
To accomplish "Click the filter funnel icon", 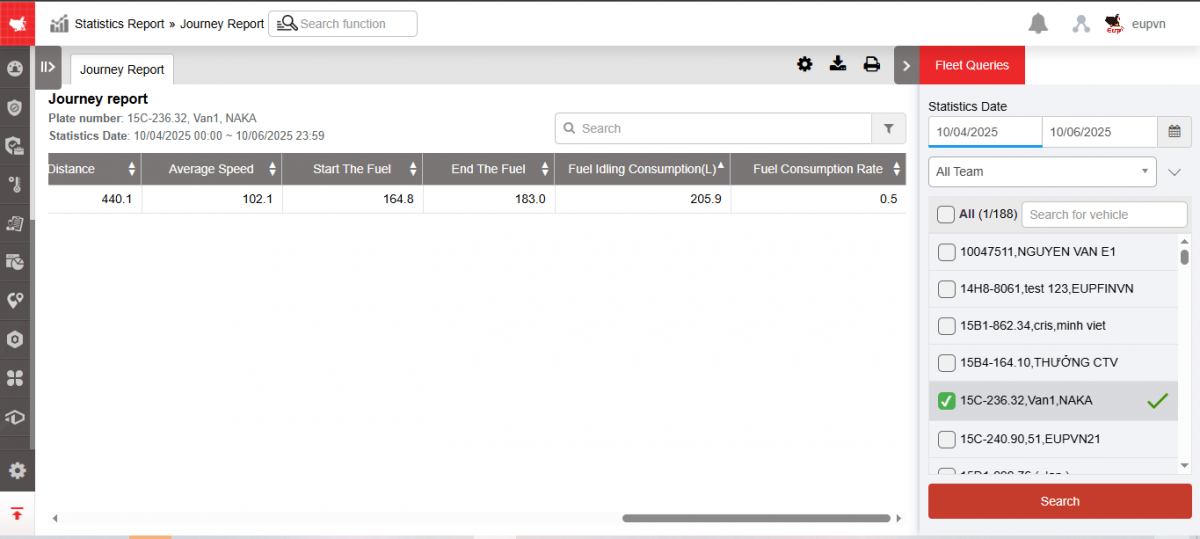I will click(888, 128).
